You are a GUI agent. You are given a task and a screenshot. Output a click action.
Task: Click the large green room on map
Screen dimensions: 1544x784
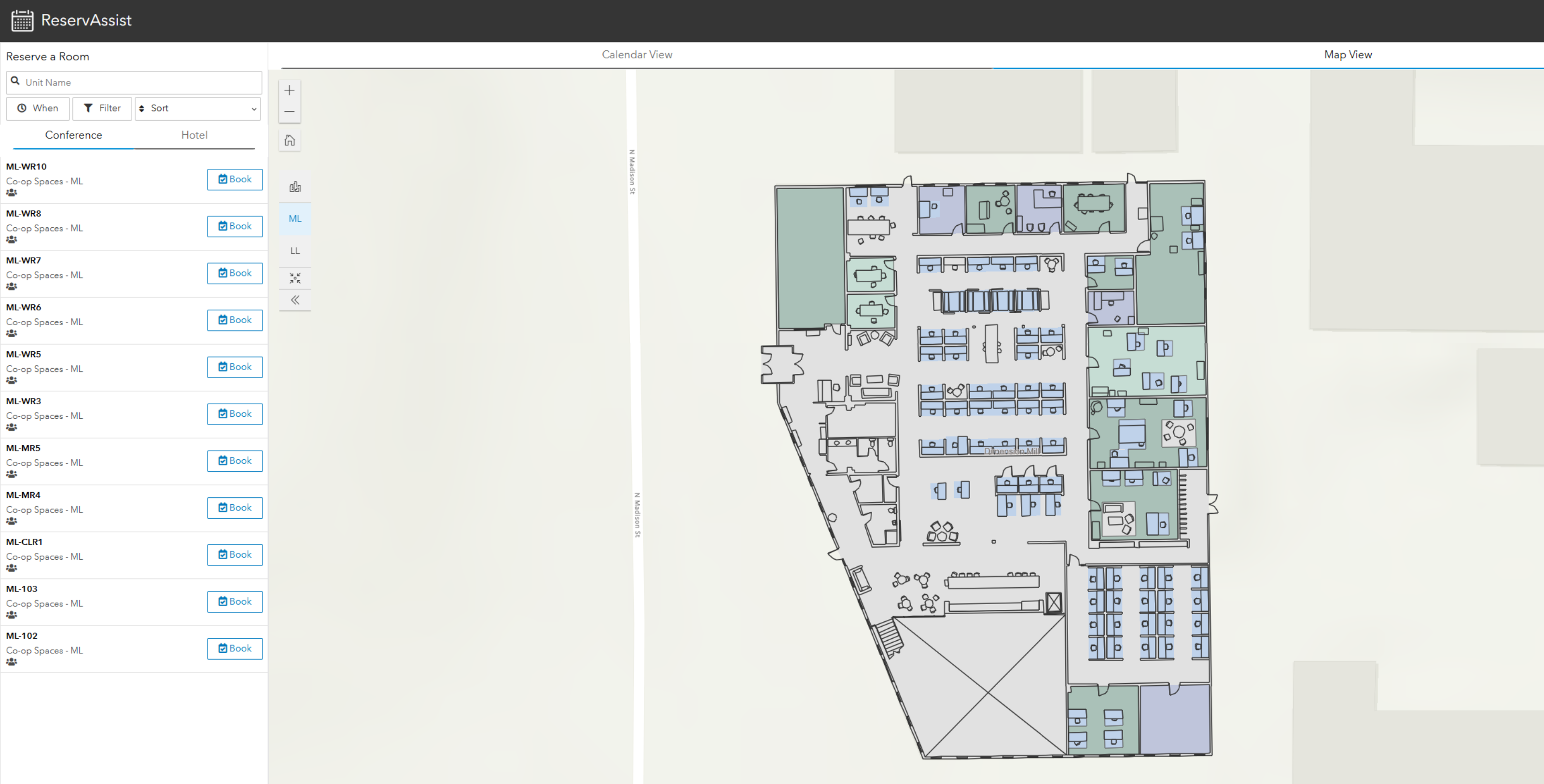coord(810,258)
